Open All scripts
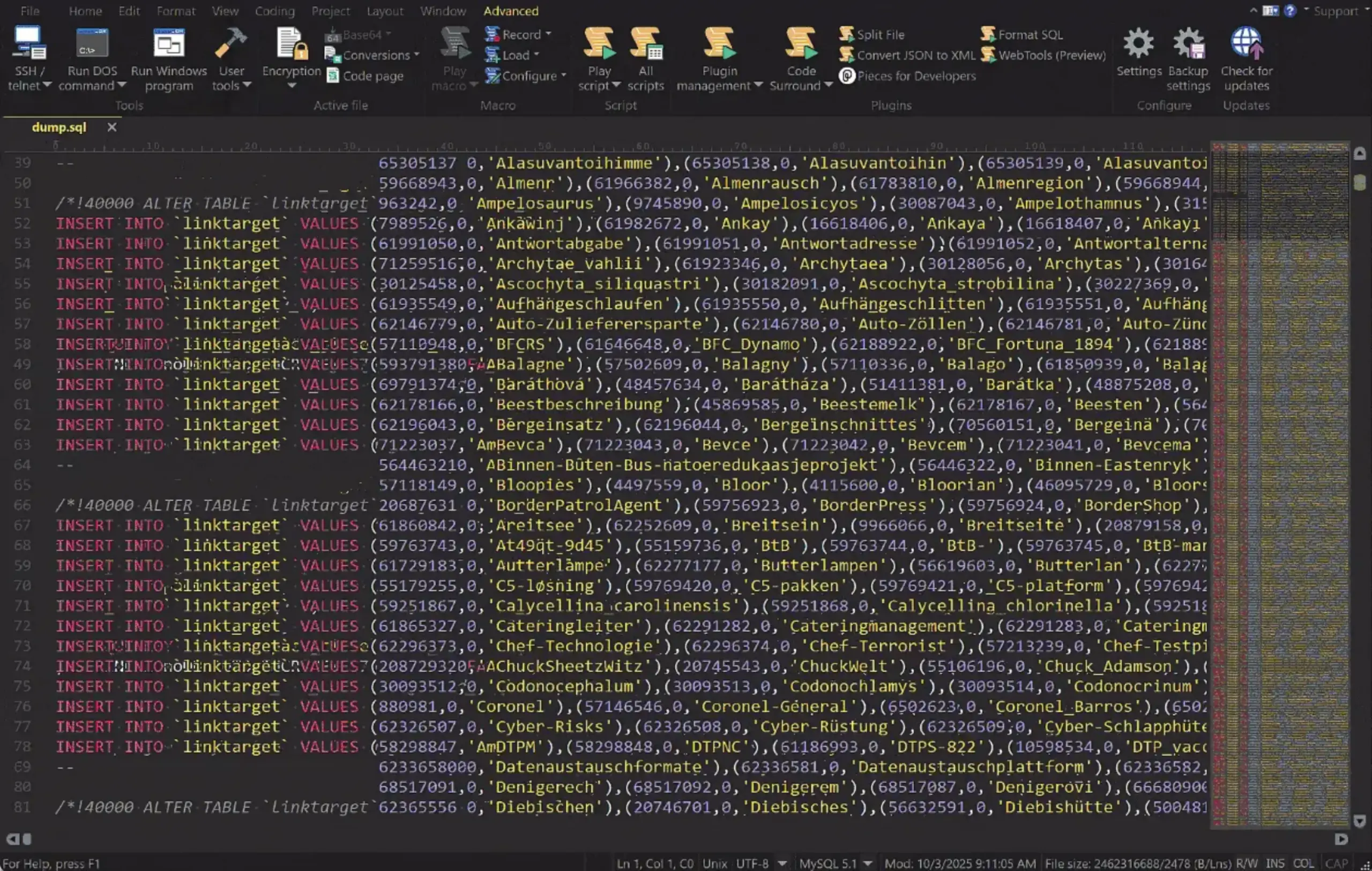Screen dimensions: 1372x871 pyautogui.click(x=646, y=59)
